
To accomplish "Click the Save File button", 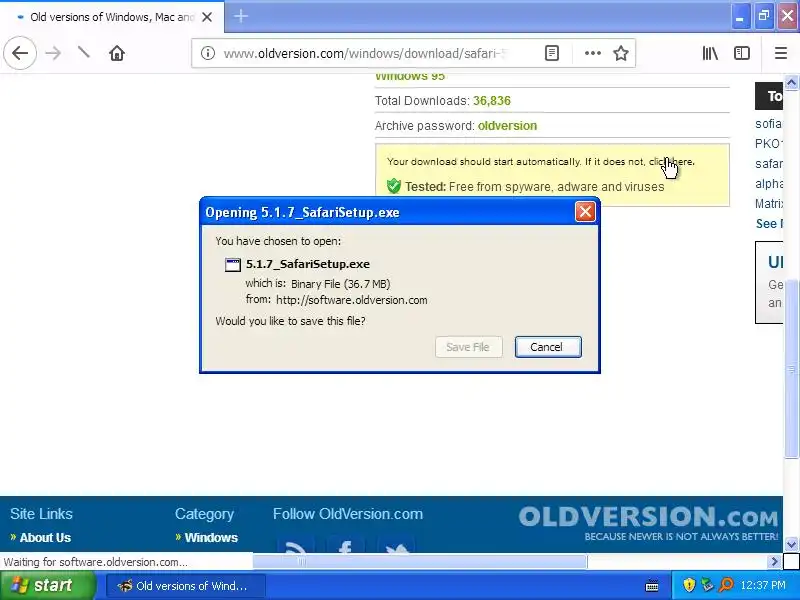I will point(468,347).
